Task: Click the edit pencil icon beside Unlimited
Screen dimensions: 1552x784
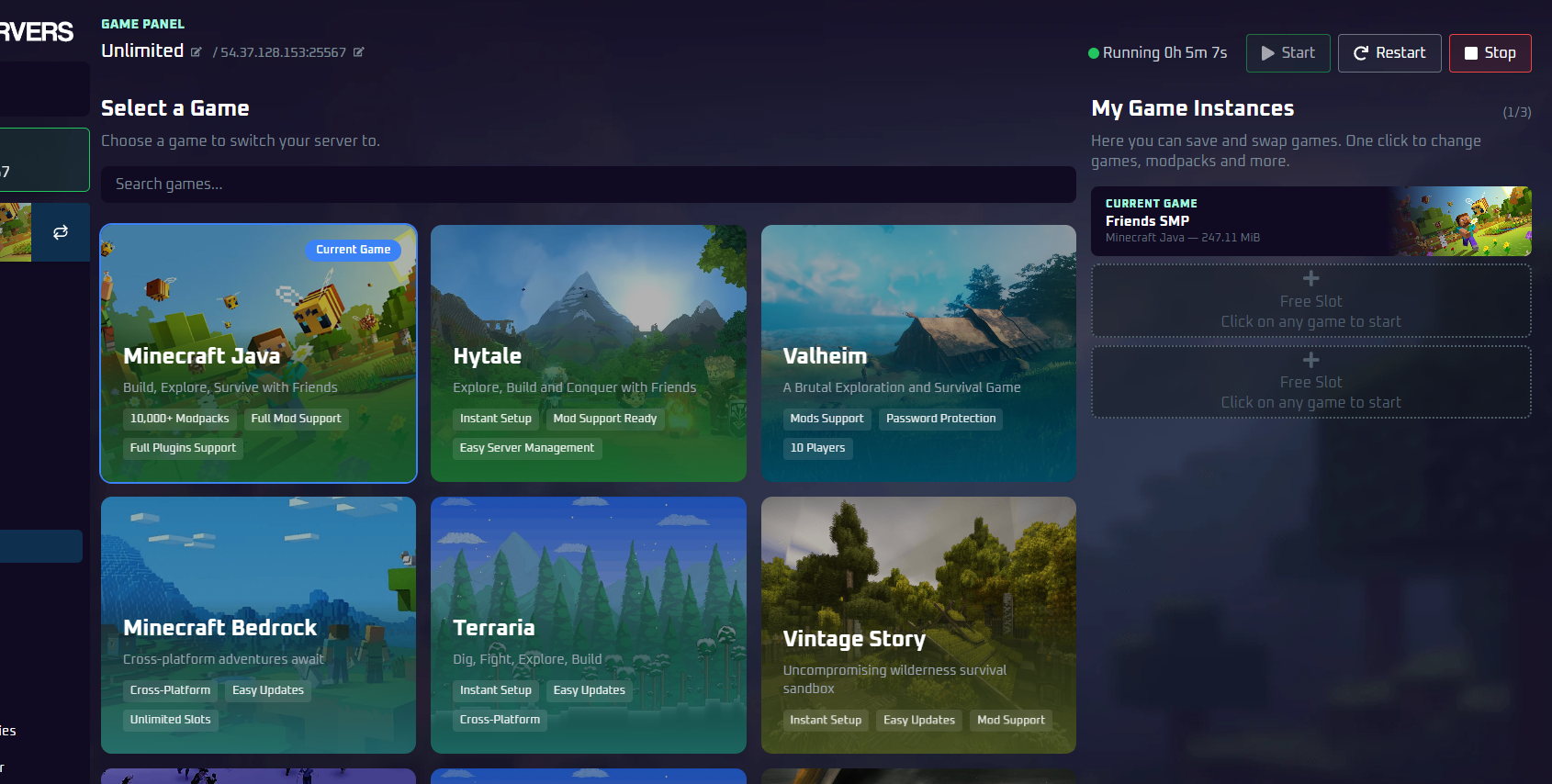Action: pyautogui.click(x=197, y=52)
